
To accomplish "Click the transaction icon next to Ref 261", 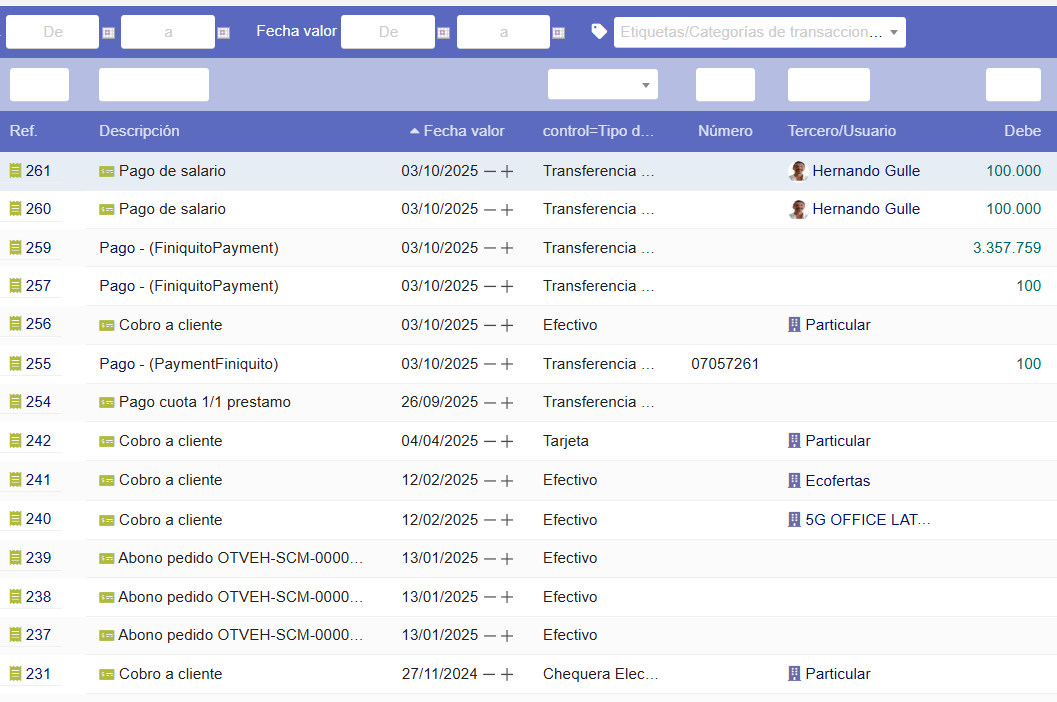I will 15,171.
